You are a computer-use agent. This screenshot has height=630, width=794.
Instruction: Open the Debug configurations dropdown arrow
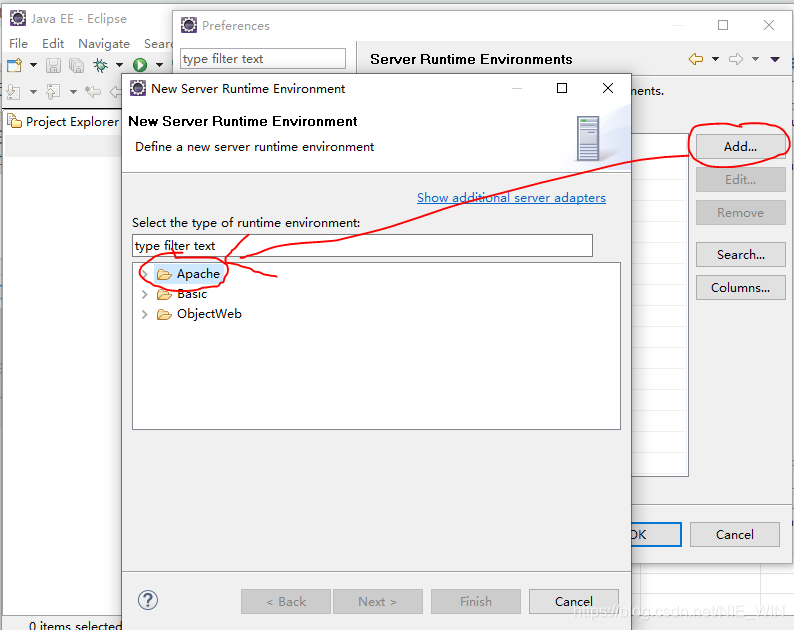pyautogui.click(x=120, y=65)
